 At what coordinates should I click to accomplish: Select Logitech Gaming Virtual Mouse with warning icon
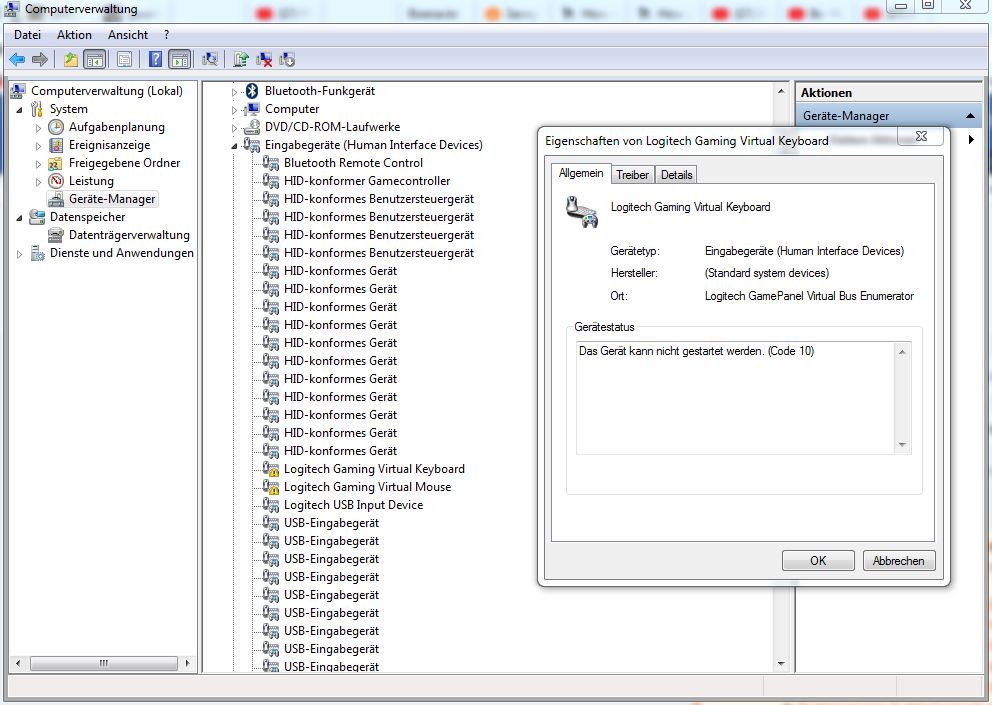coord(367,487)
